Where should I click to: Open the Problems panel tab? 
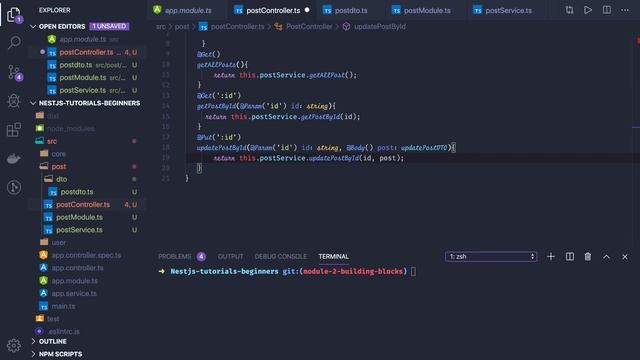pos(182,257)
